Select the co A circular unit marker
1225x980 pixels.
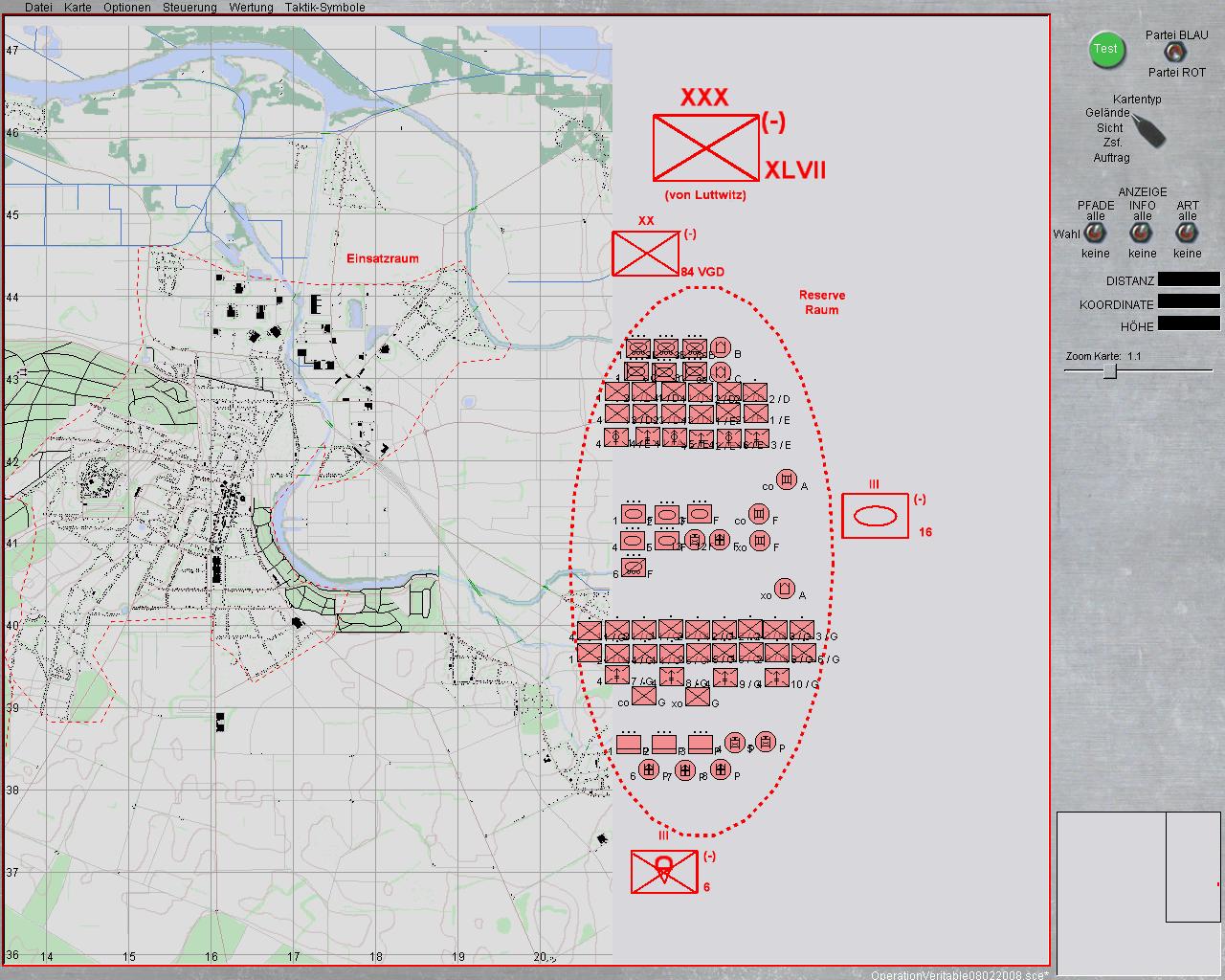pyautogui.click(x=787, y=479)
